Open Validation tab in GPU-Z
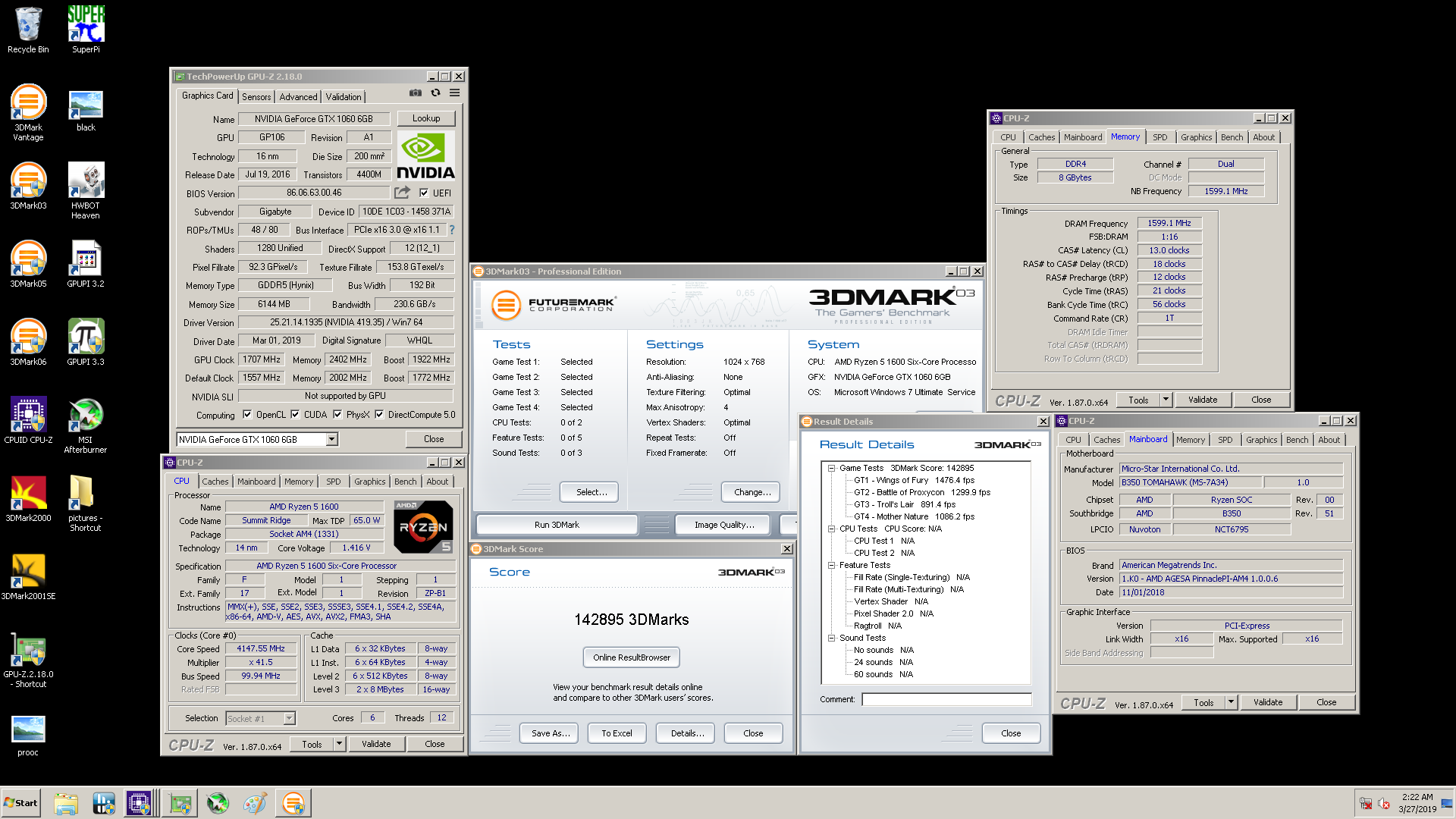The image size is (1456, 819). [344, 97]
